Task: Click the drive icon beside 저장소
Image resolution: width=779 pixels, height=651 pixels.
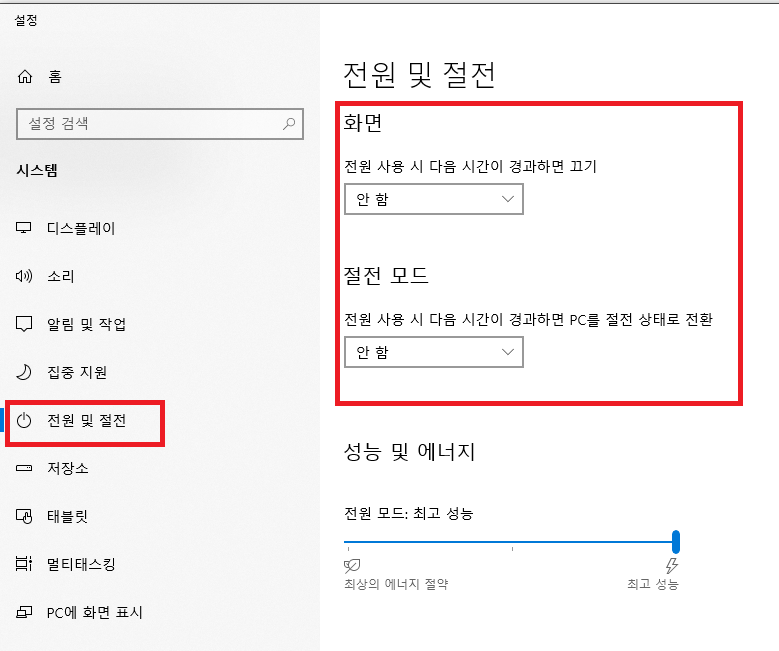Action: [24, 468]
